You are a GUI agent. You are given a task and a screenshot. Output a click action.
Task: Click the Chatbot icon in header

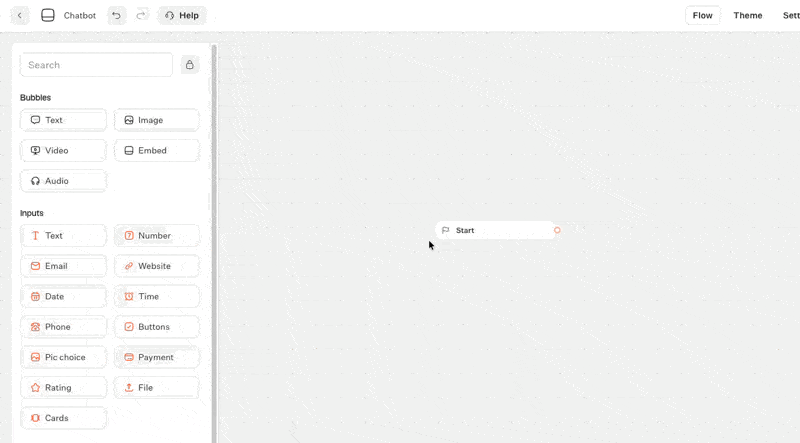[x=48, y=16]
